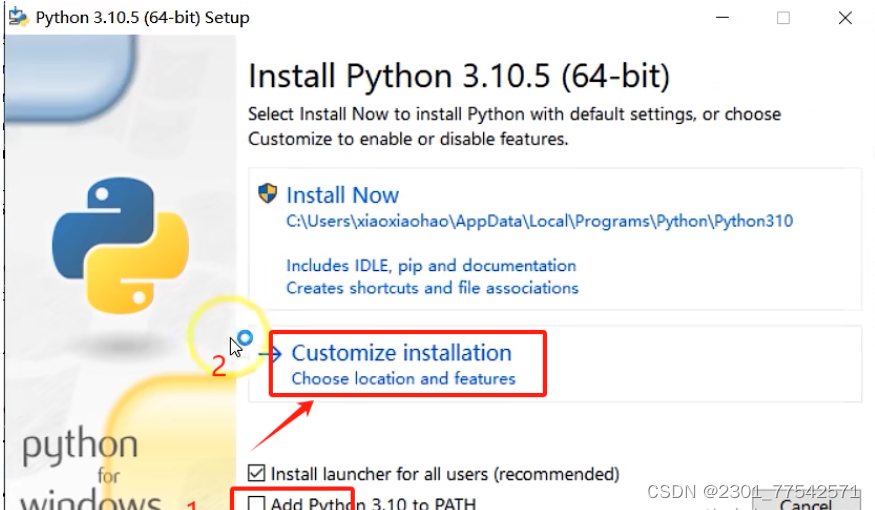Click the UAC shield icon beside Install Now
Image resolution: width=875 pixels, height=510 pixels.
point(268,193)
